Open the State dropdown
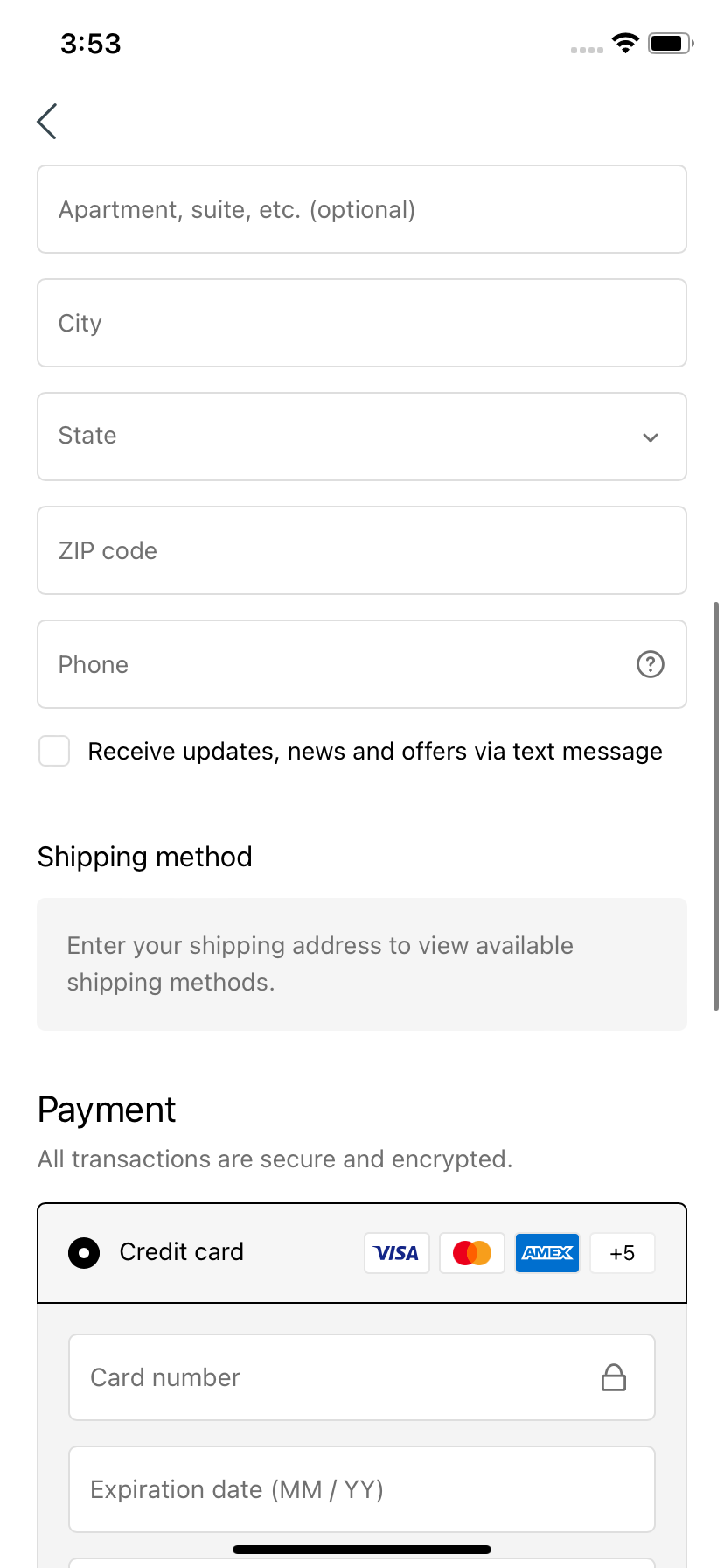The image size is (724, 1568). coord(362,437)
